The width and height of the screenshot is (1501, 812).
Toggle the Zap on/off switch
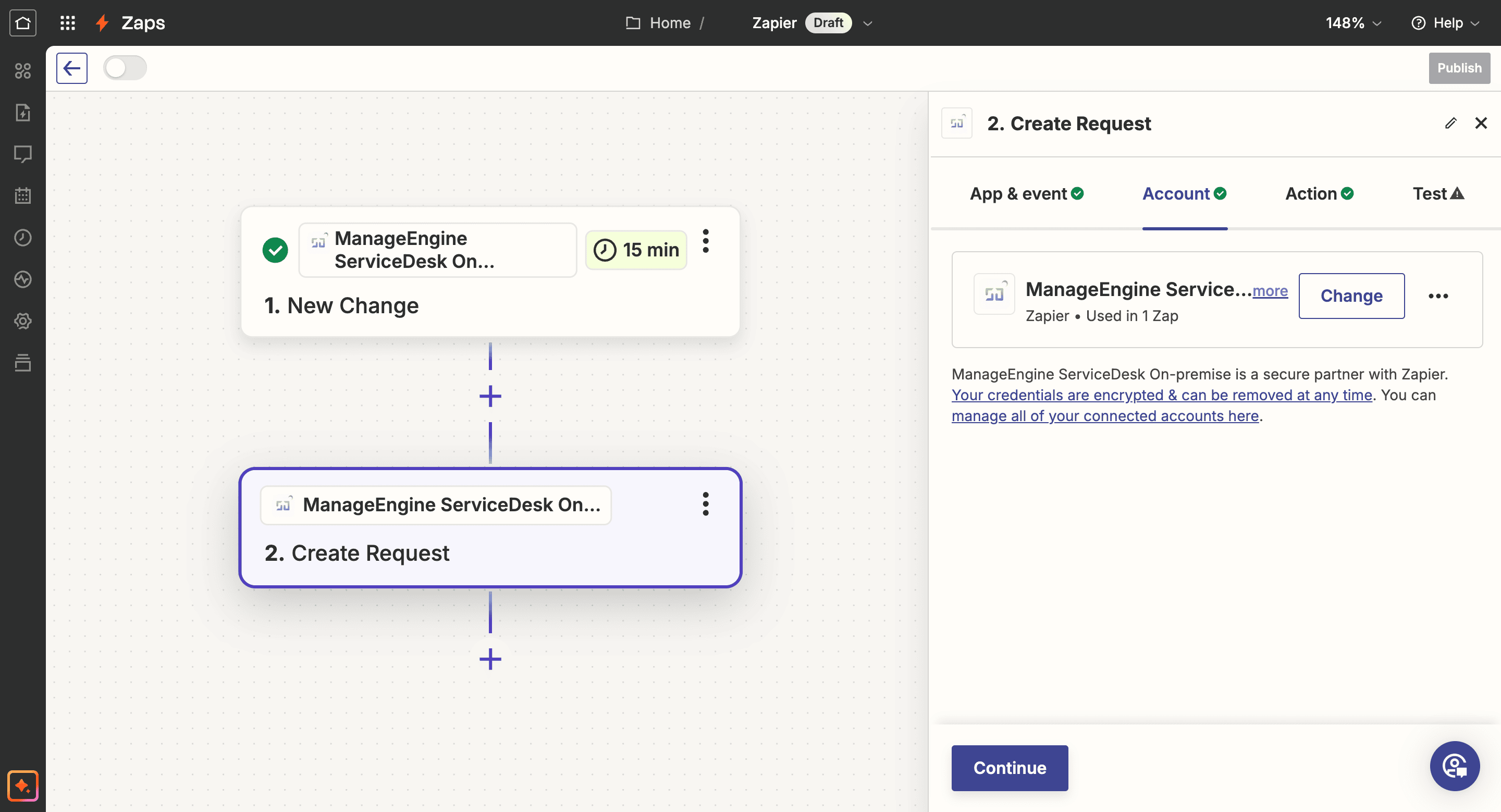[x=125, y=68]
